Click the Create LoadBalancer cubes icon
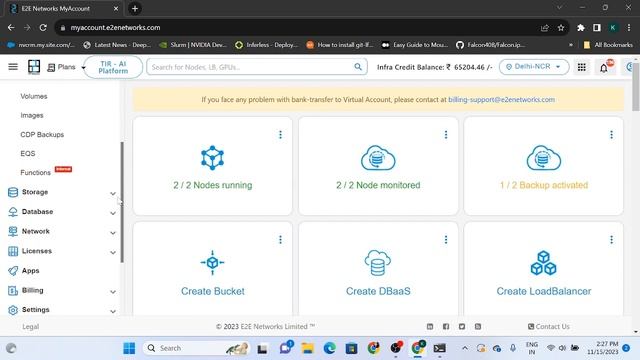 tap(544, 263)
